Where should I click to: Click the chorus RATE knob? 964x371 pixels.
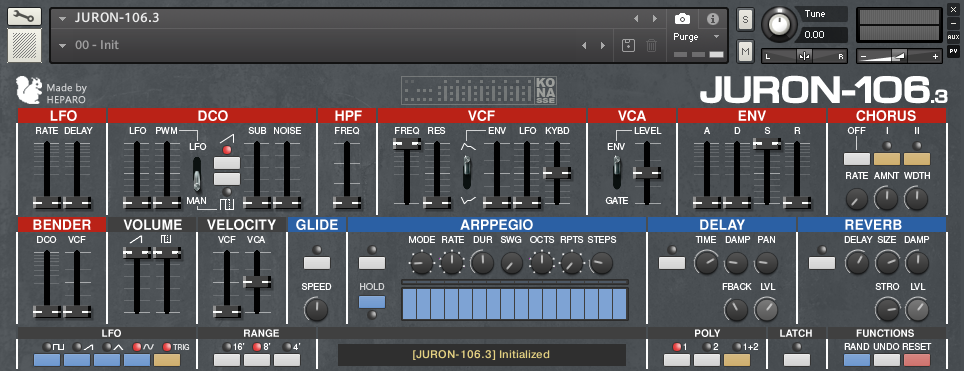pos(856,198)
